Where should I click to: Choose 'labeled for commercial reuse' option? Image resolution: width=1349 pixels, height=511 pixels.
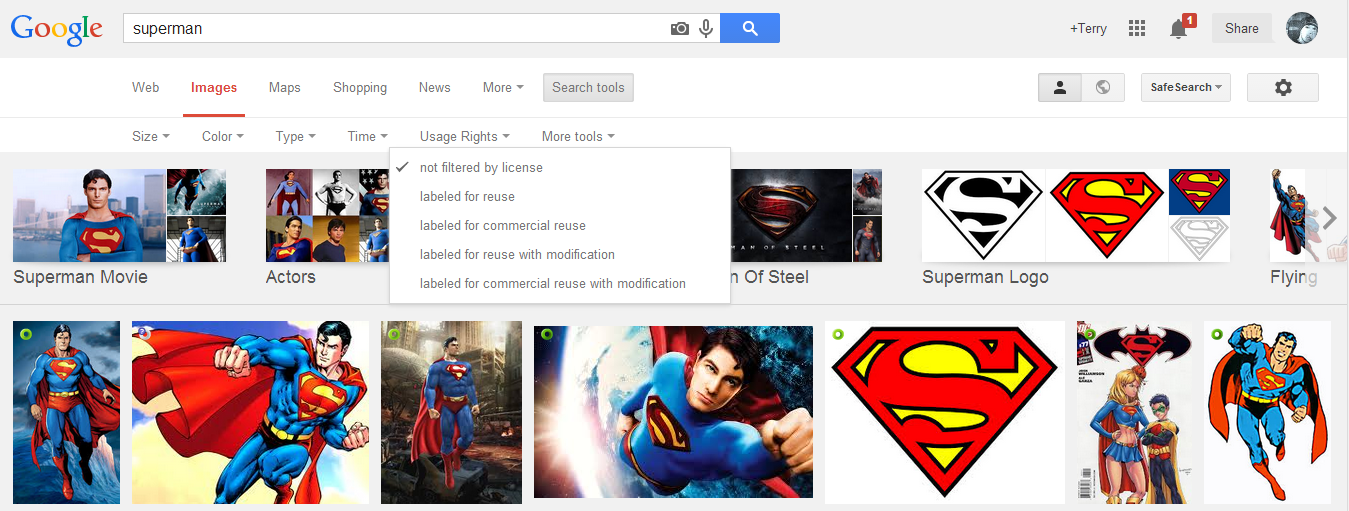(560, 225)
